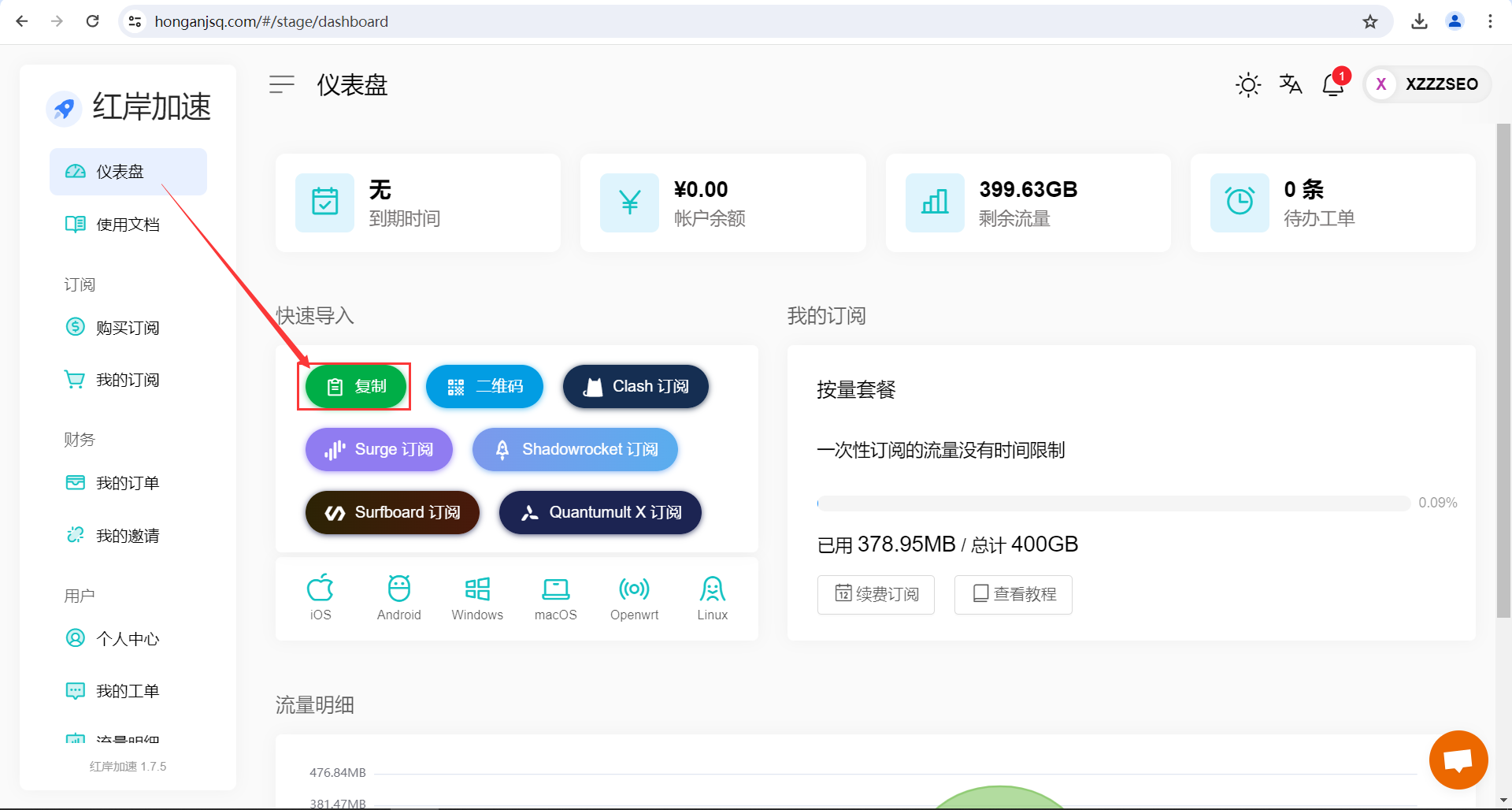Click the 待办工单 clock icon

1240,202
